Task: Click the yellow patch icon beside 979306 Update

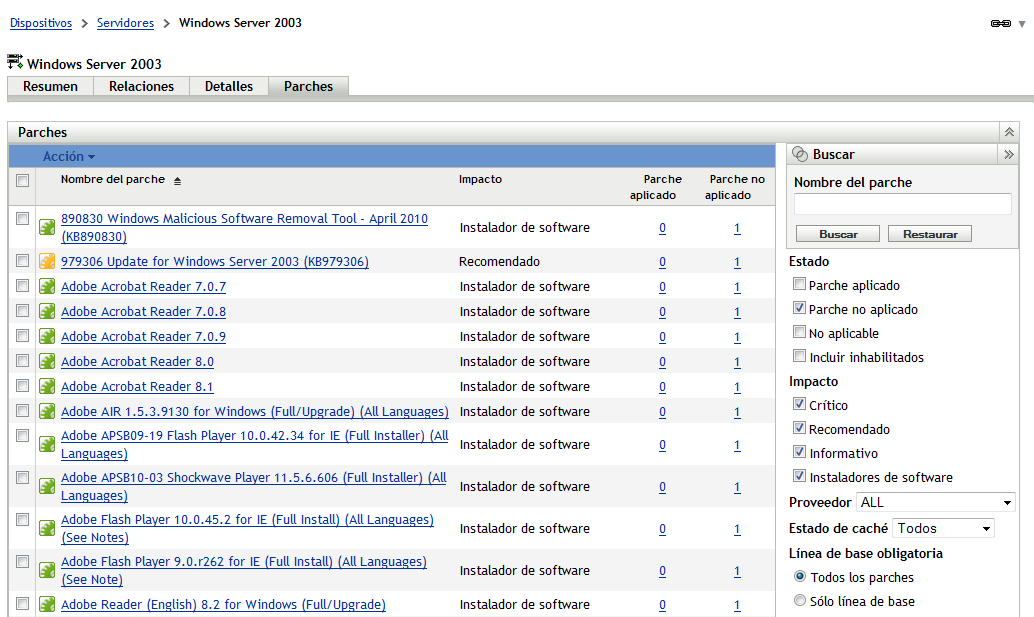Action: click(46, 261)
